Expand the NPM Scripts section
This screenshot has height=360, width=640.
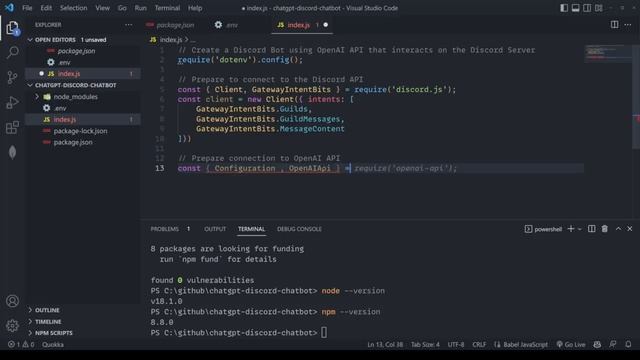click(x=83, y=333)
